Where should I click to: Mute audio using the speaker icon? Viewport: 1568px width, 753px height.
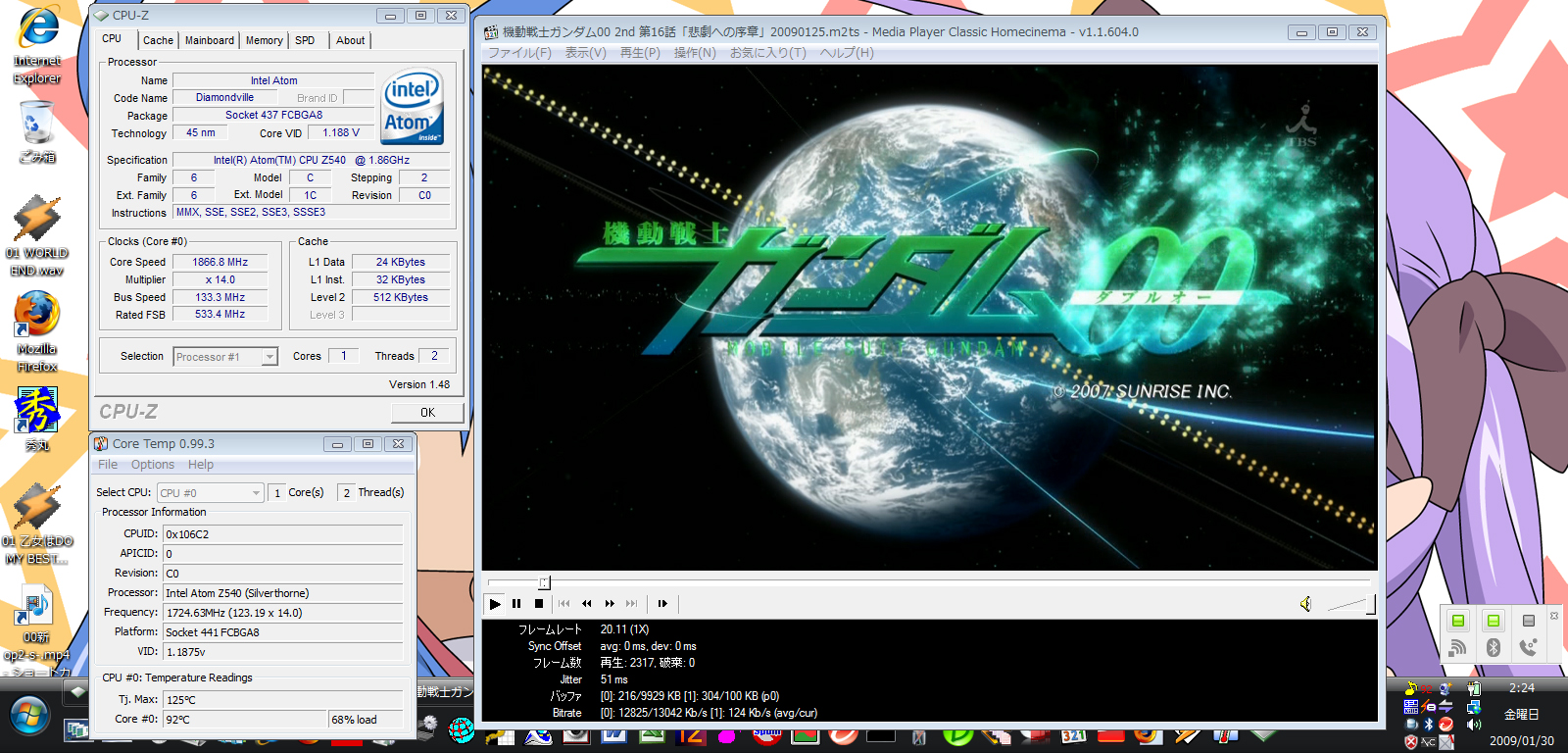coord(1305,604)
